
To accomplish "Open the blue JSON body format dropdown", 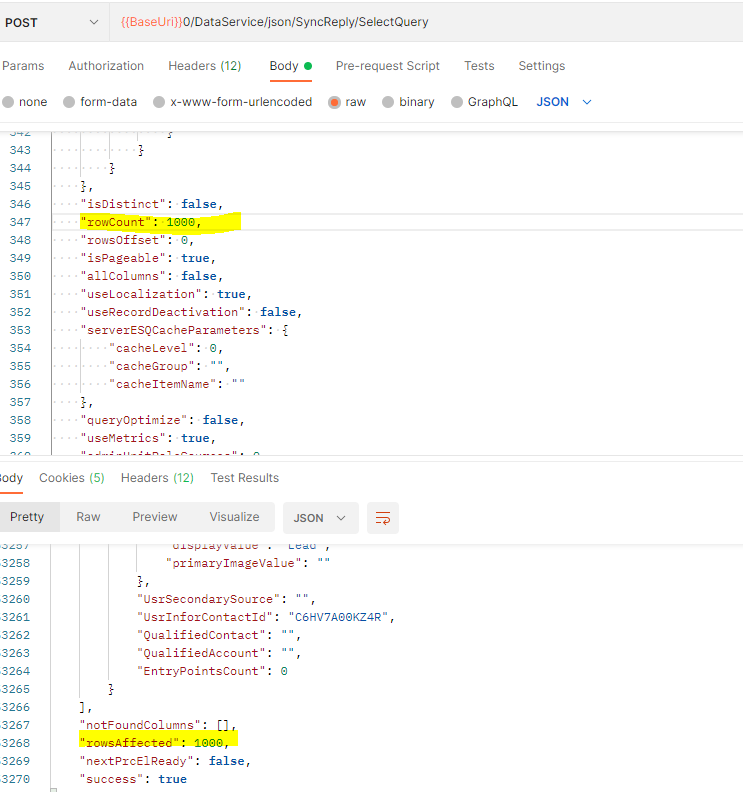I will (x=564, y=102).
